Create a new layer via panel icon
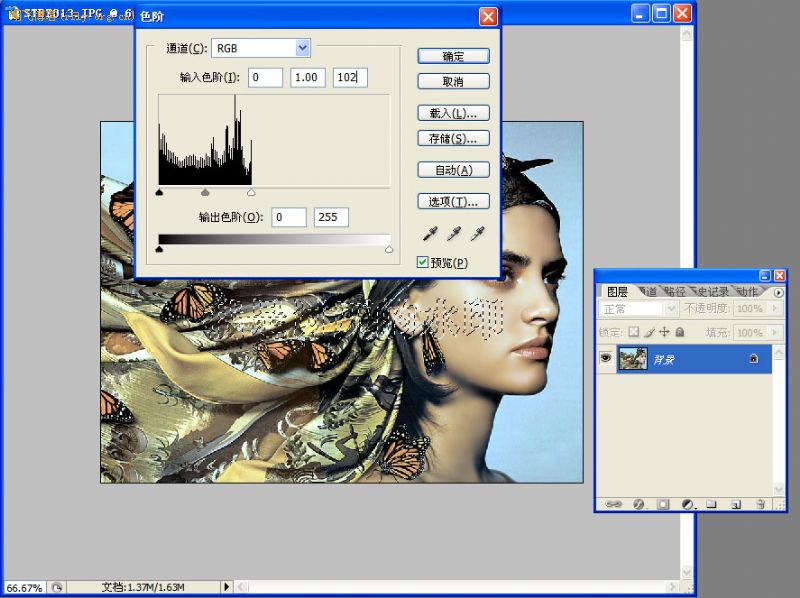Image resolution: width=800 pixels, height=598 pixels. coord(735,504)
